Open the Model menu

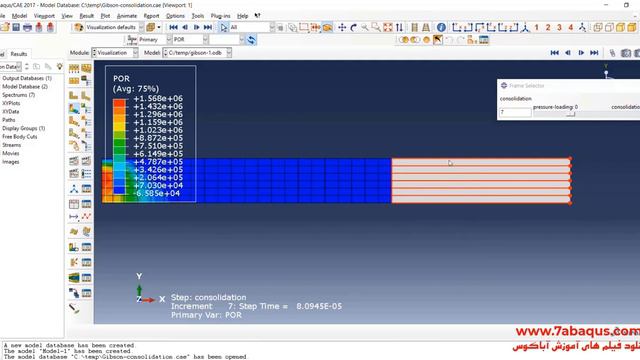[x=19, y=16]
